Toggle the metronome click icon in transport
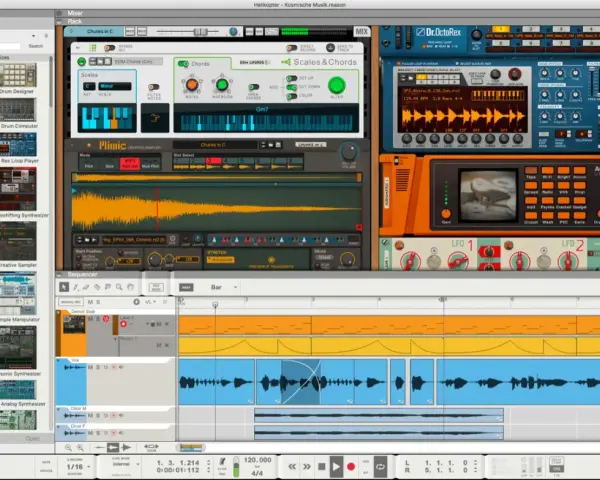This screenshot has height=480, width=600. coord(222,462)
